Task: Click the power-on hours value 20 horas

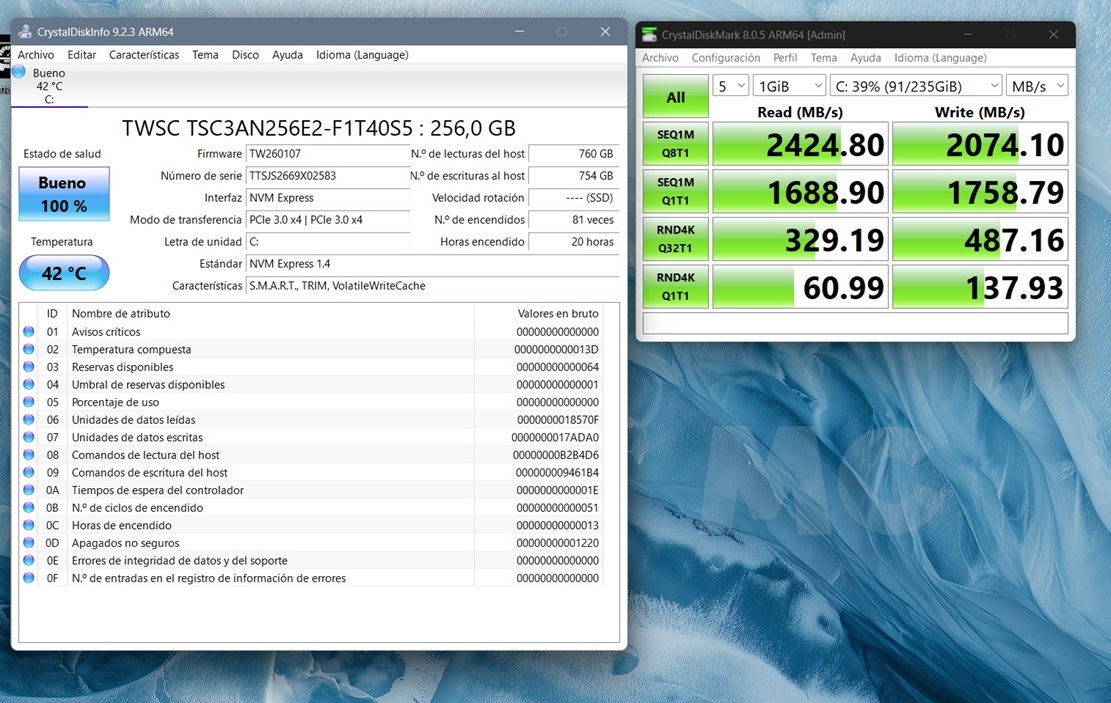Action: 574,242
